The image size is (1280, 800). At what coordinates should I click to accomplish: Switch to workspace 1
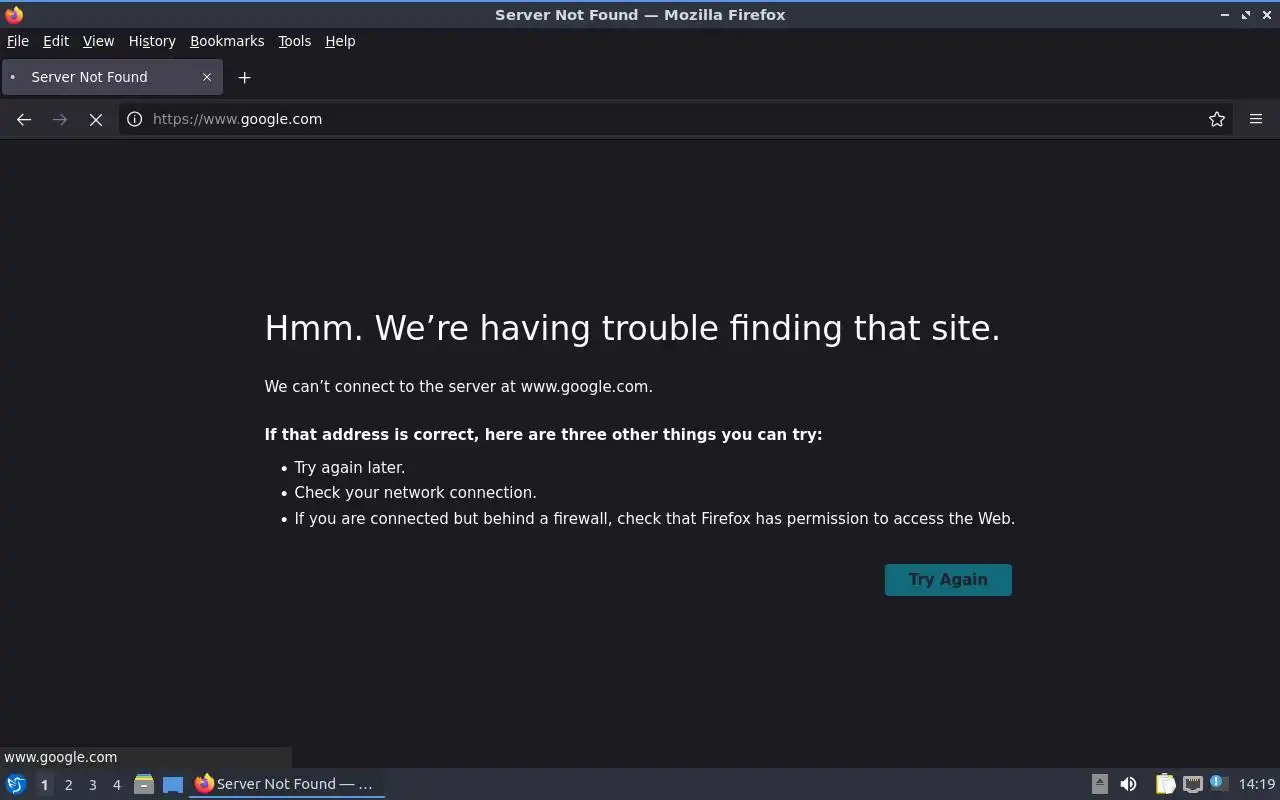pos(44,785)
